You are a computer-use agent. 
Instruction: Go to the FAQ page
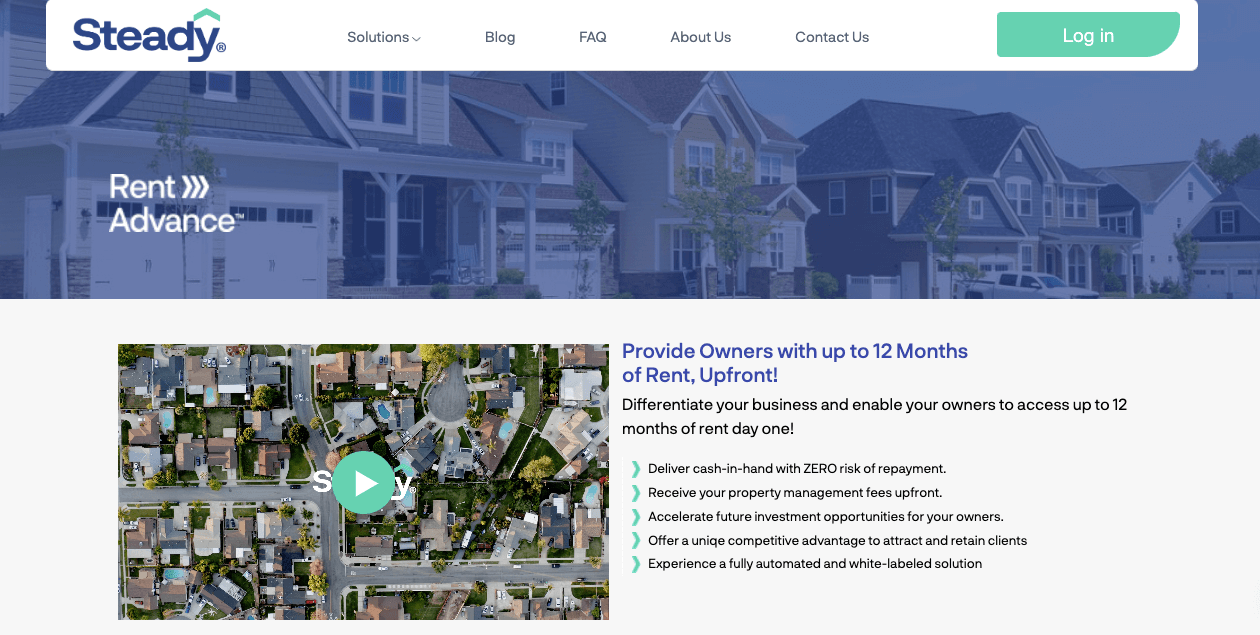click(593, 37)
